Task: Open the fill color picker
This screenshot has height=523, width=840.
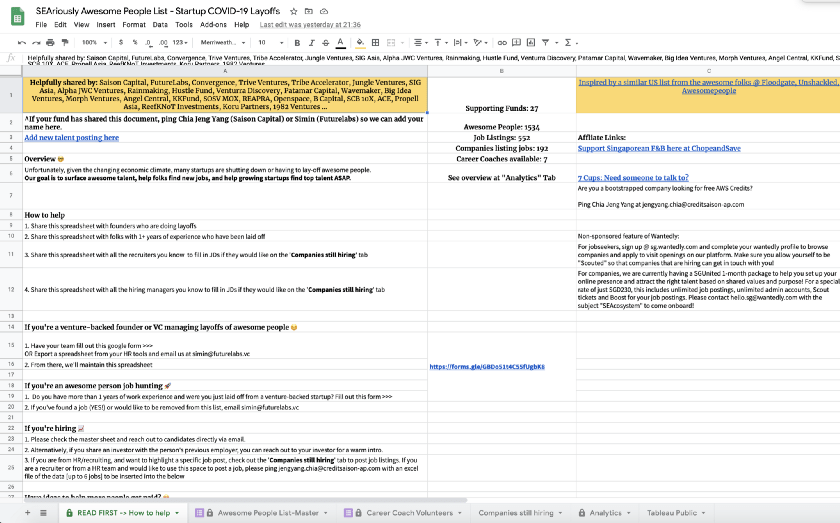Action: tap(361, 42)
